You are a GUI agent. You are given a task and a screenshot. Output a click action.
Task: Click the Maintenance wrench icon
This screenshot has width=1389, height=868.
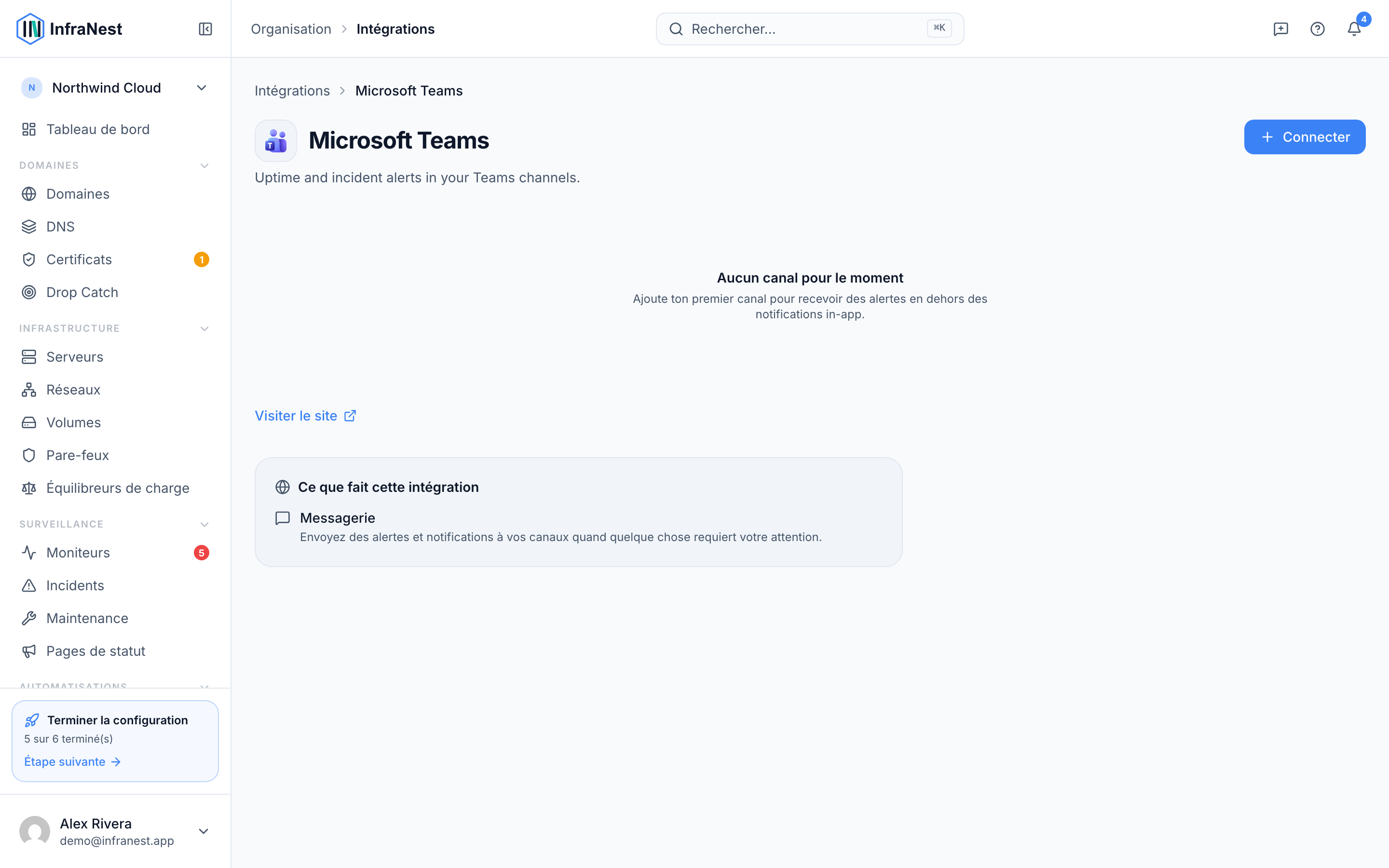pos(29,618)
